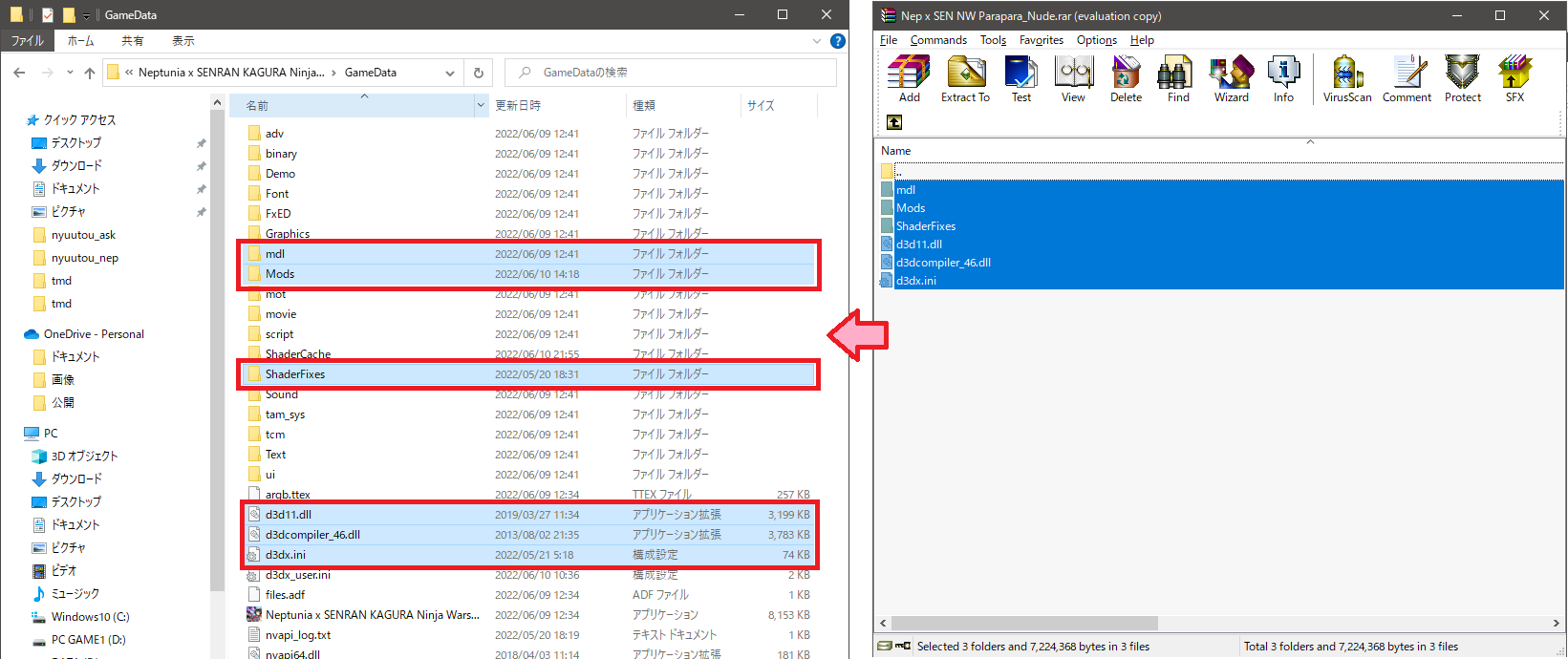Open Quick Access toolbar customize dropdown
The height and width of the screenshot is (659, 1568).
click(x=86, y=15)
